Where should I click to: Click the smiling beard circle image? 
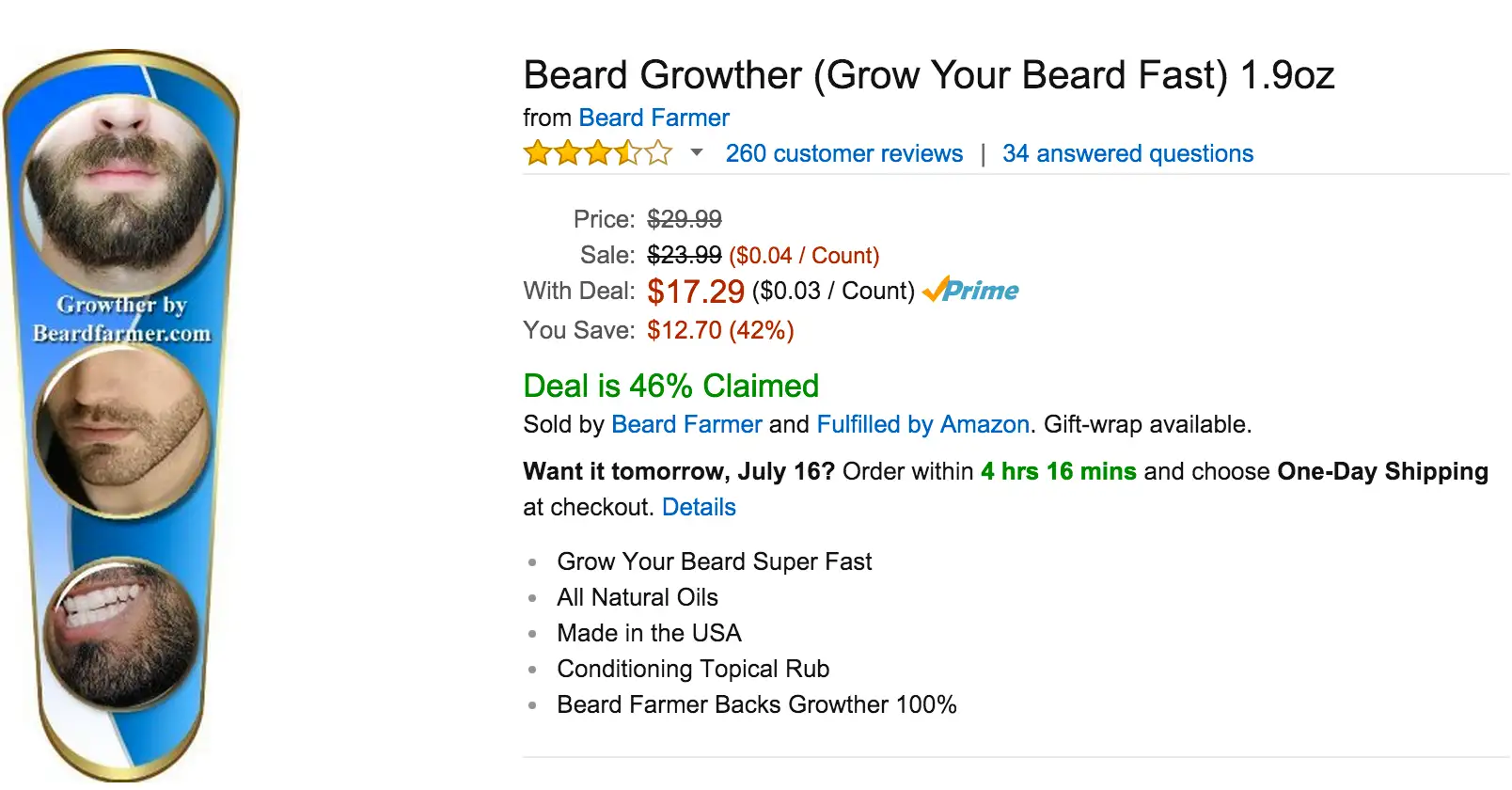coord(122,630)
